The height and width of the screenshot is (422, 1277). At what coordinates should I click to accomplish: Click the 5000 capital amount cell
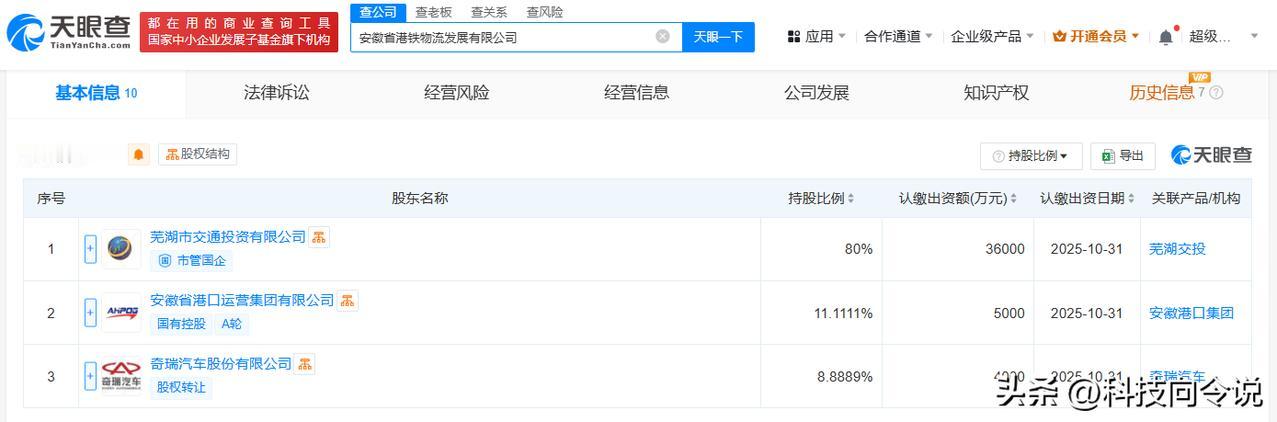click(x=957, y=313)
